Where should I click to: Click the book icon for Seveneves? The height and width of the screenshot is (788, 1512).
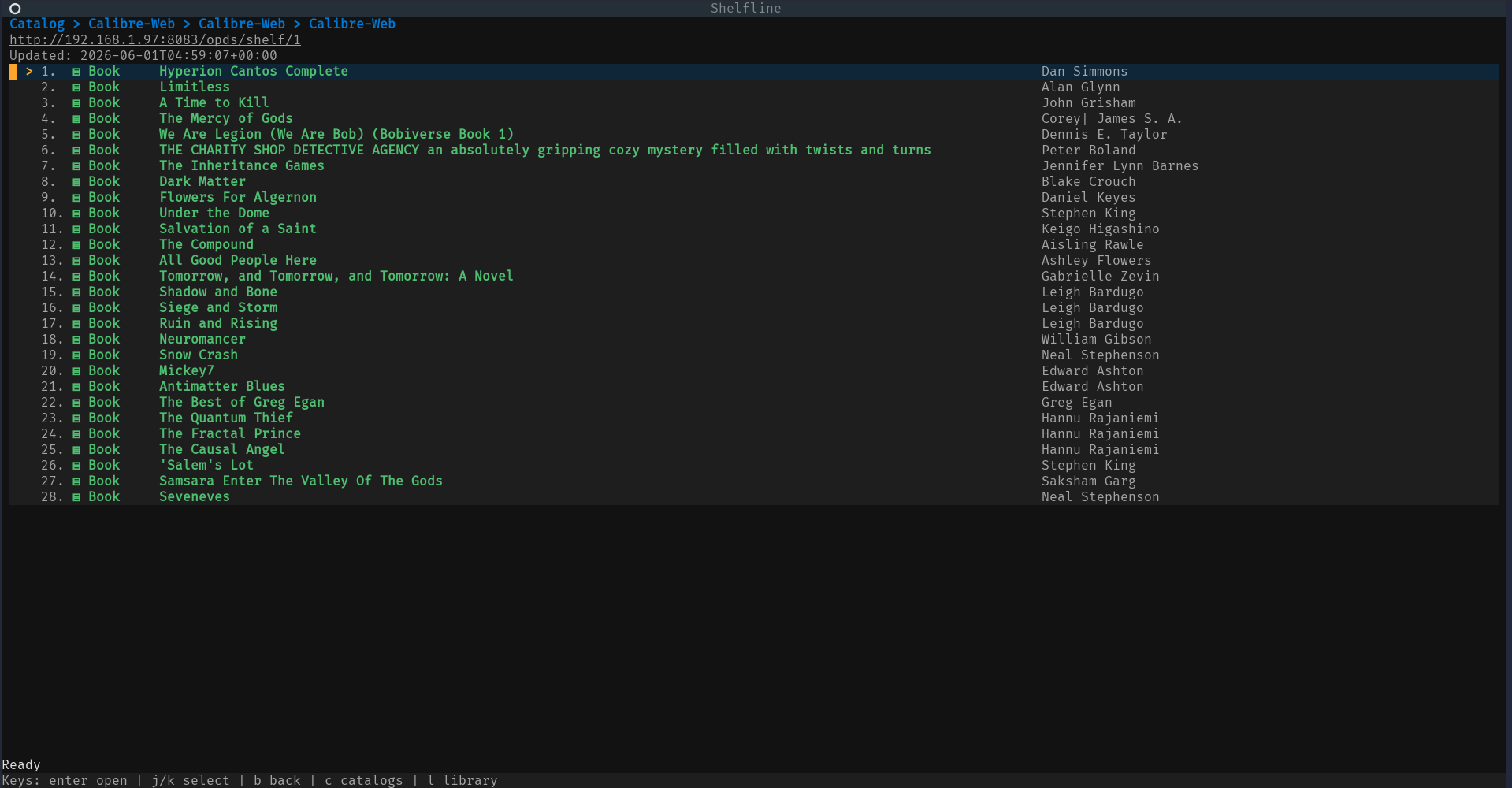76,497
